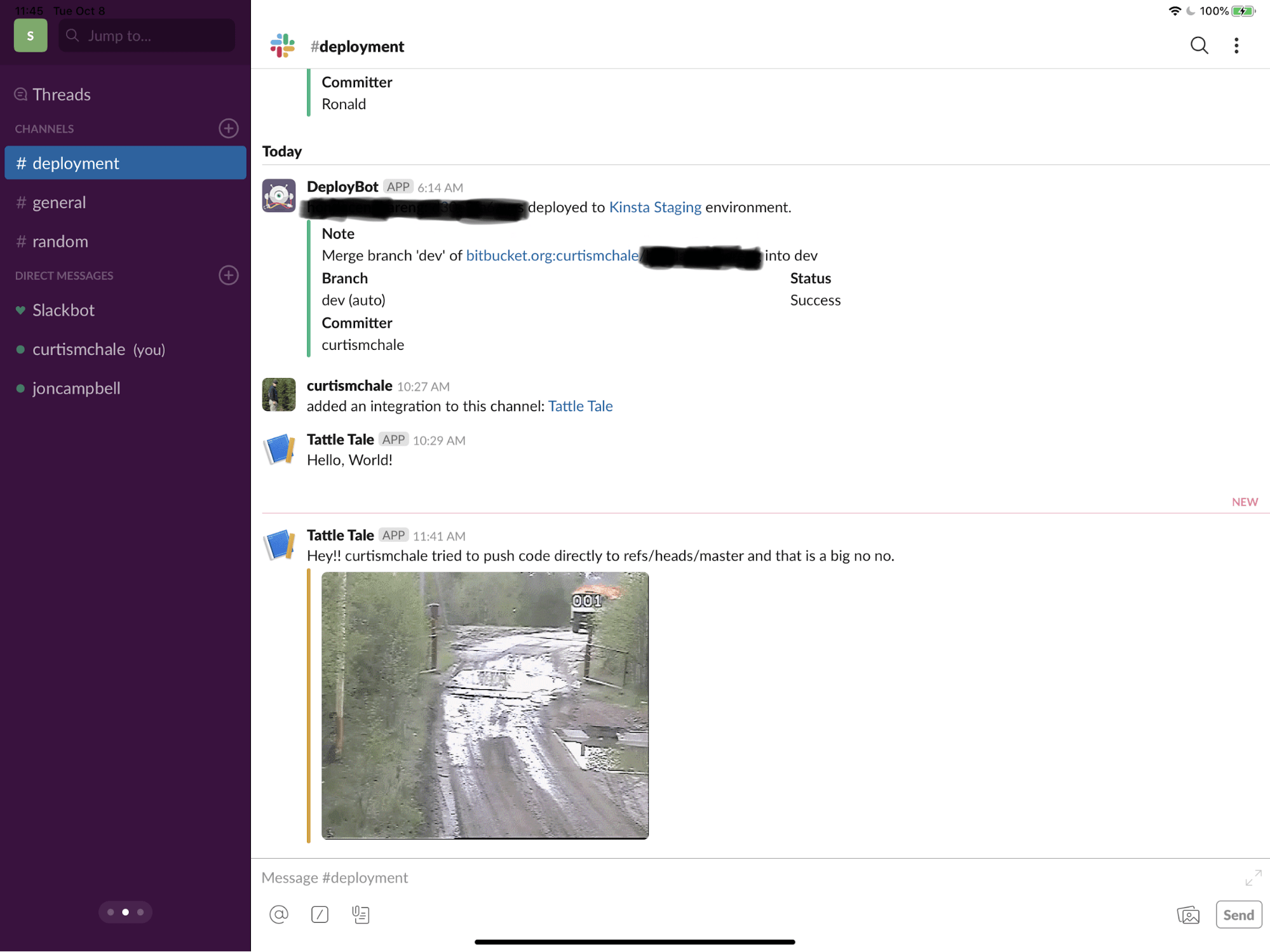Screen dimensions: 1270x952
Task: Start a new direct message with plus
Action: point(229,275)
